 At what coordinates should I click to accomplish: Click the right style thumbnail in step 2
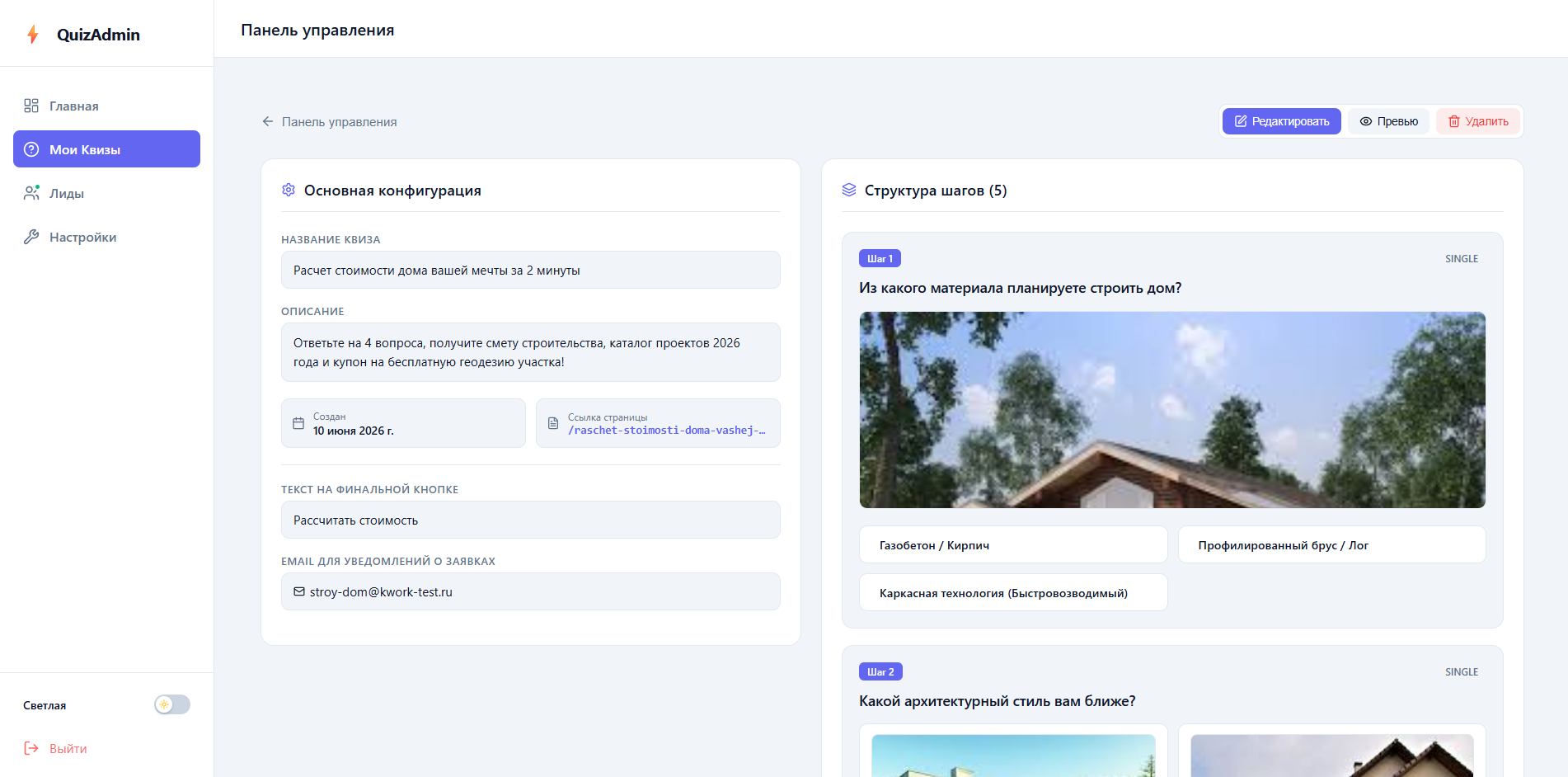pyautogui.click(x=1332, y=756)
